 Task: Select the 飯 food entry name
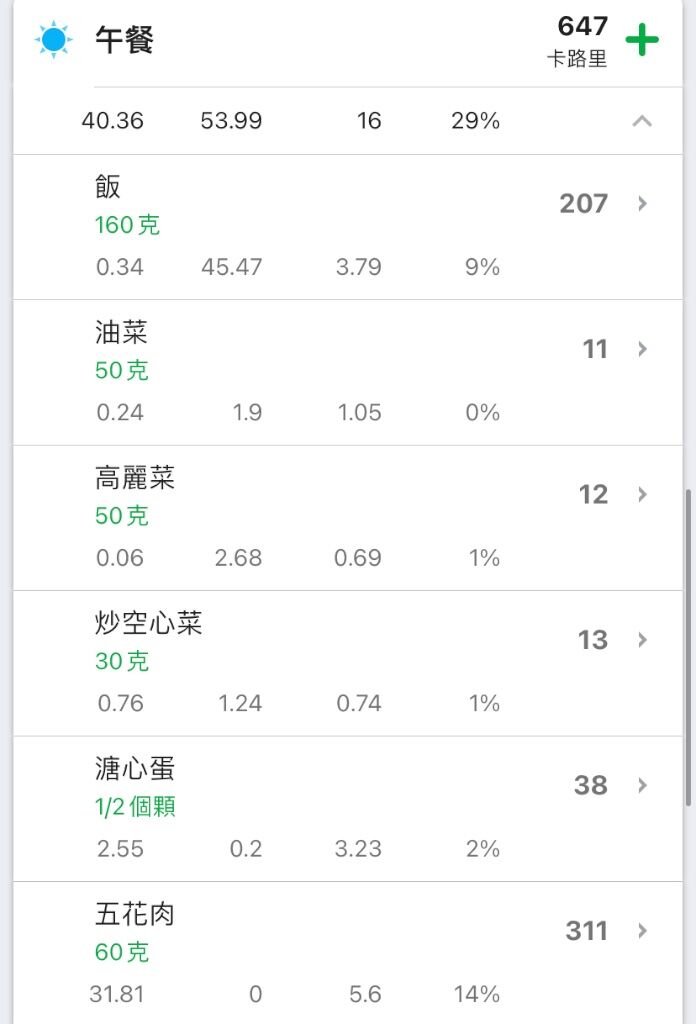108,187
